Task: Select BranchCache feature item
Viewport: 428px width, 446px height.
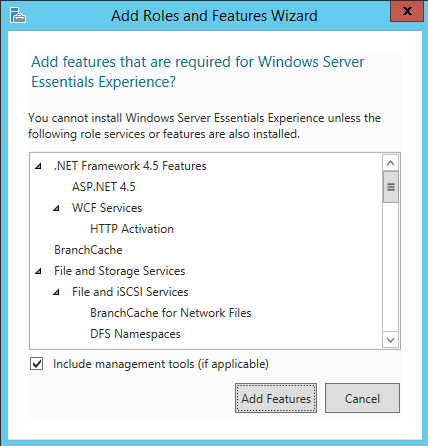Action: coord(88,250)
